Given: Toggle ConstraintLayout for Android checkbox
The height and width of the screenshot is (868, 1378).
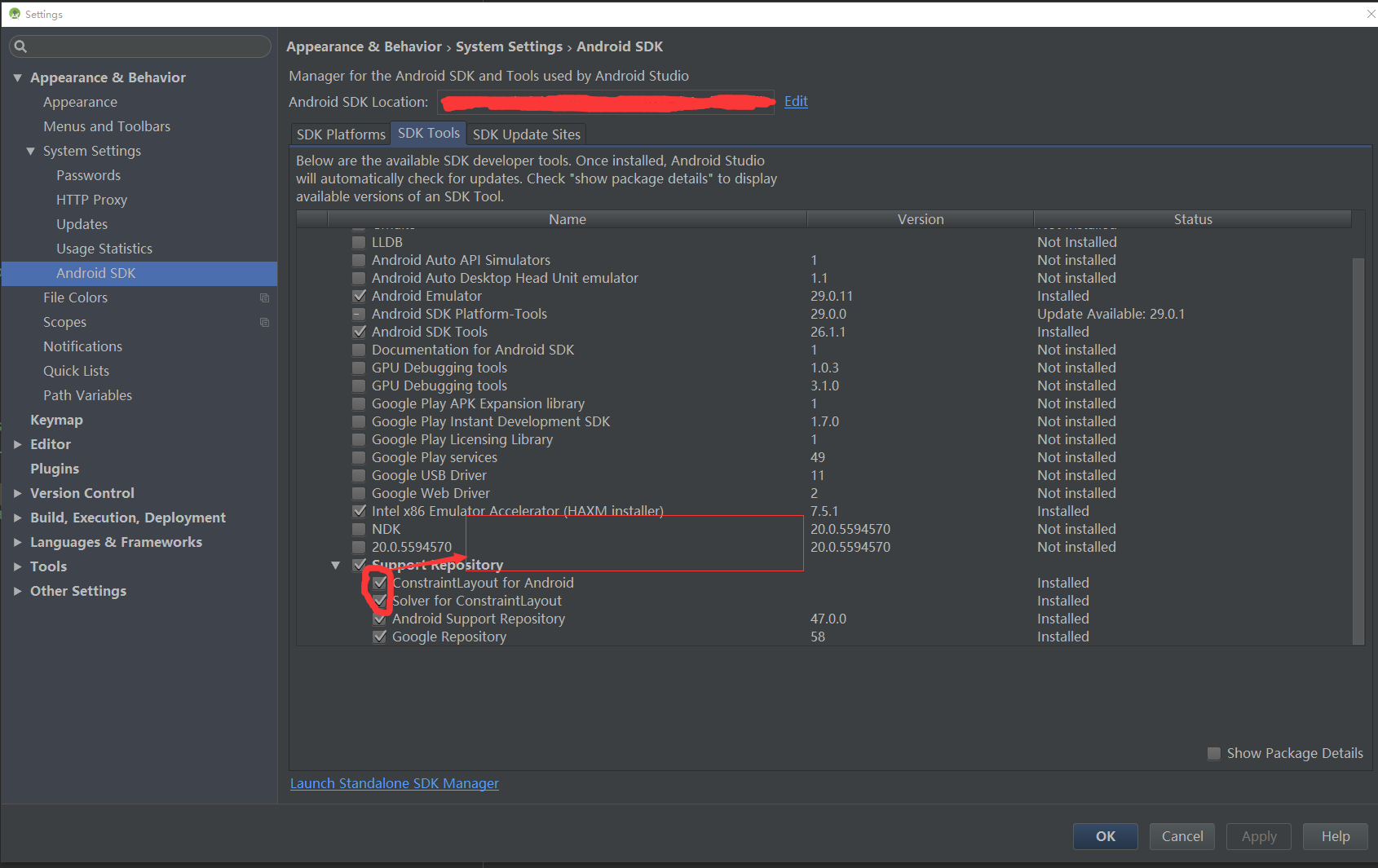Looking at the screenshot, I should (379, 583).
